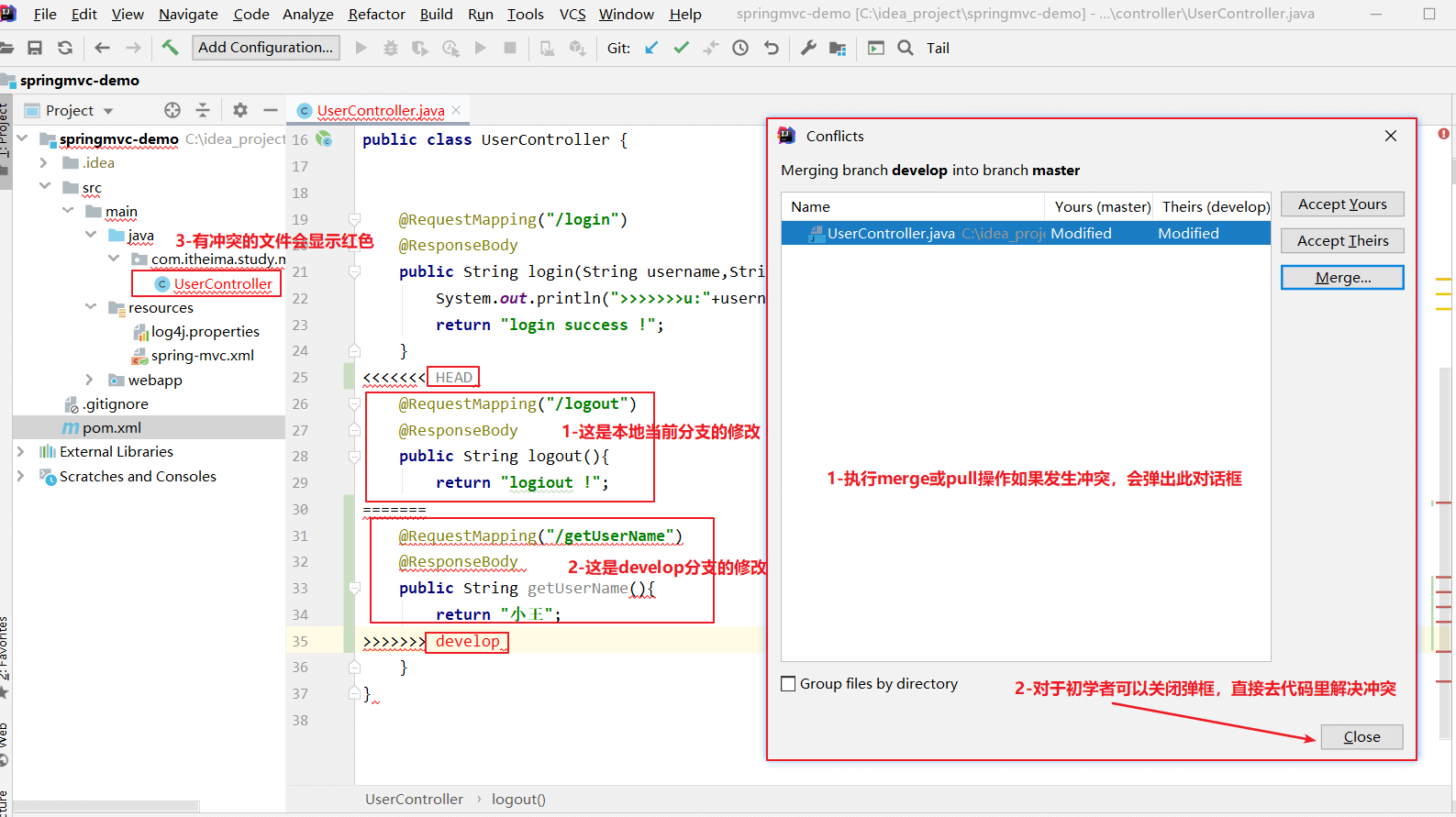Image resolution: width=1456 pixels, height=817 pixels.
Task: Click the Accept Yours button
Action: pyautogui.click(x=1342, y=204)
